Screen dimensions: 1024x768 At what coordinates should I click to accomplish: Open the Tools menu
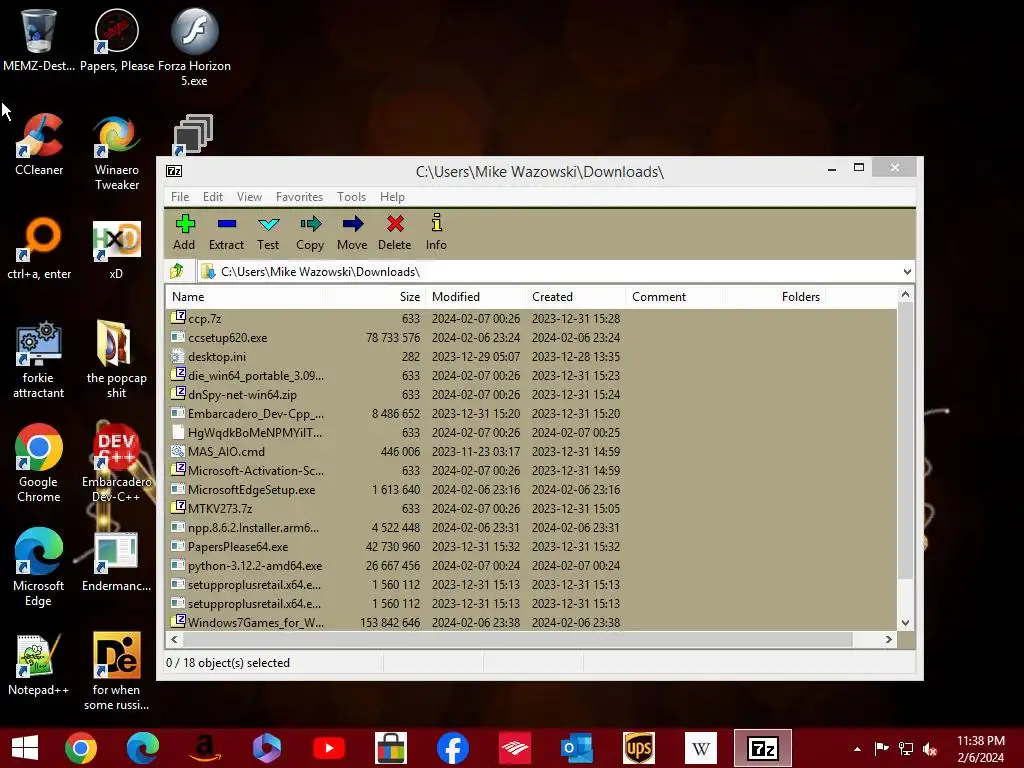[x=351, y=197]
